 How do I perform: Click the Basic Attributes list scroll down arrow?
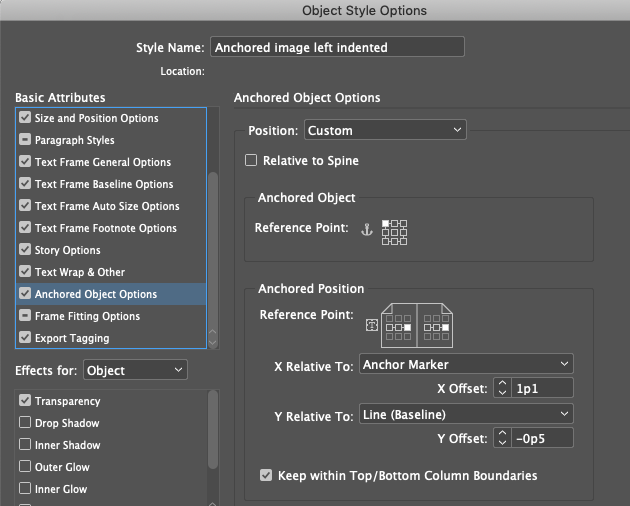[213, 343]
